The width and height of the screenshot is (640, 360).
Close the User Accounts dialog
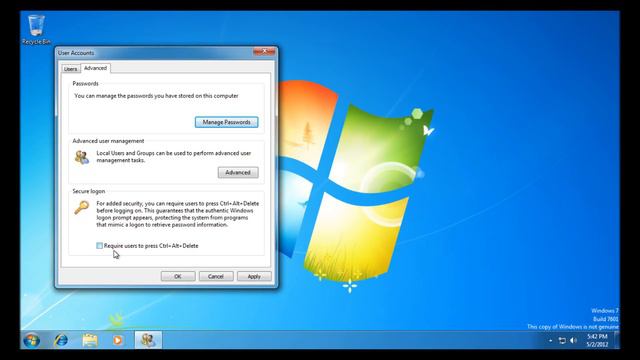264,51
